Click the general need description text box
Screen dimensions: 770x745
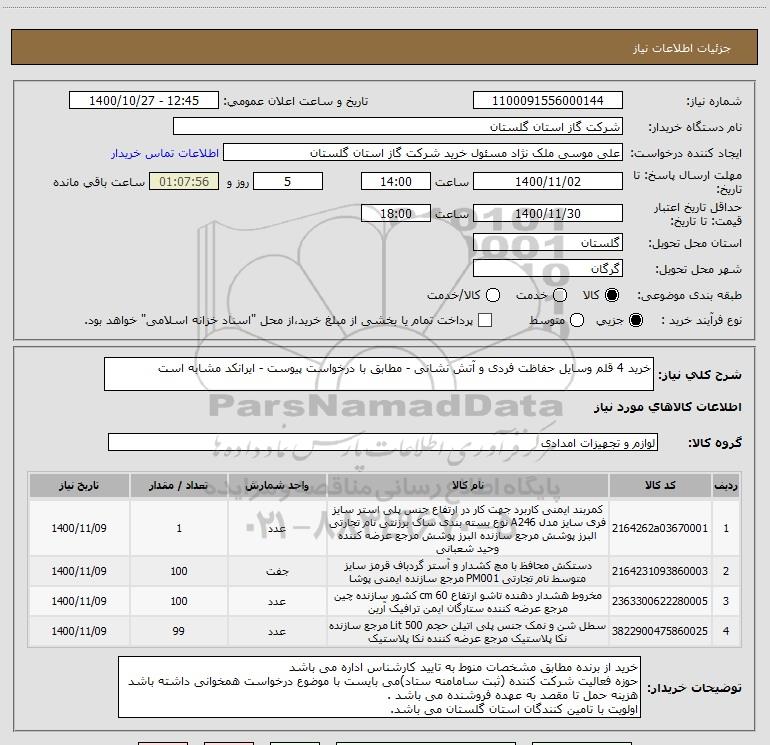379,374
